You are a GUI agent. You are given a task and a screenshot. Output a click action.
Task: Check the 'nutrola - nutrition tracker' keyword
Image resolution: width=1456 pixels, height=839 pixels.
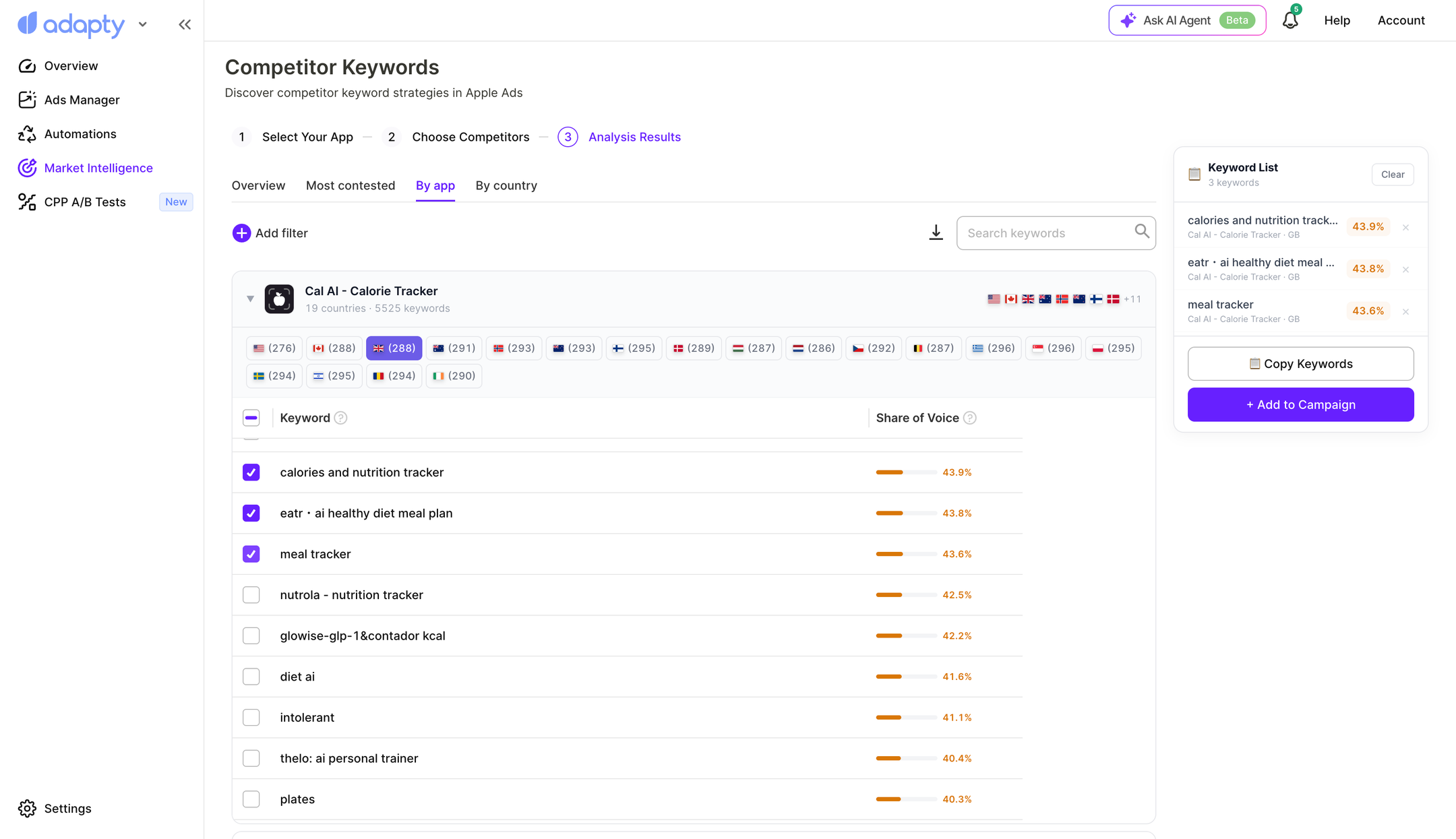[251, 595]
